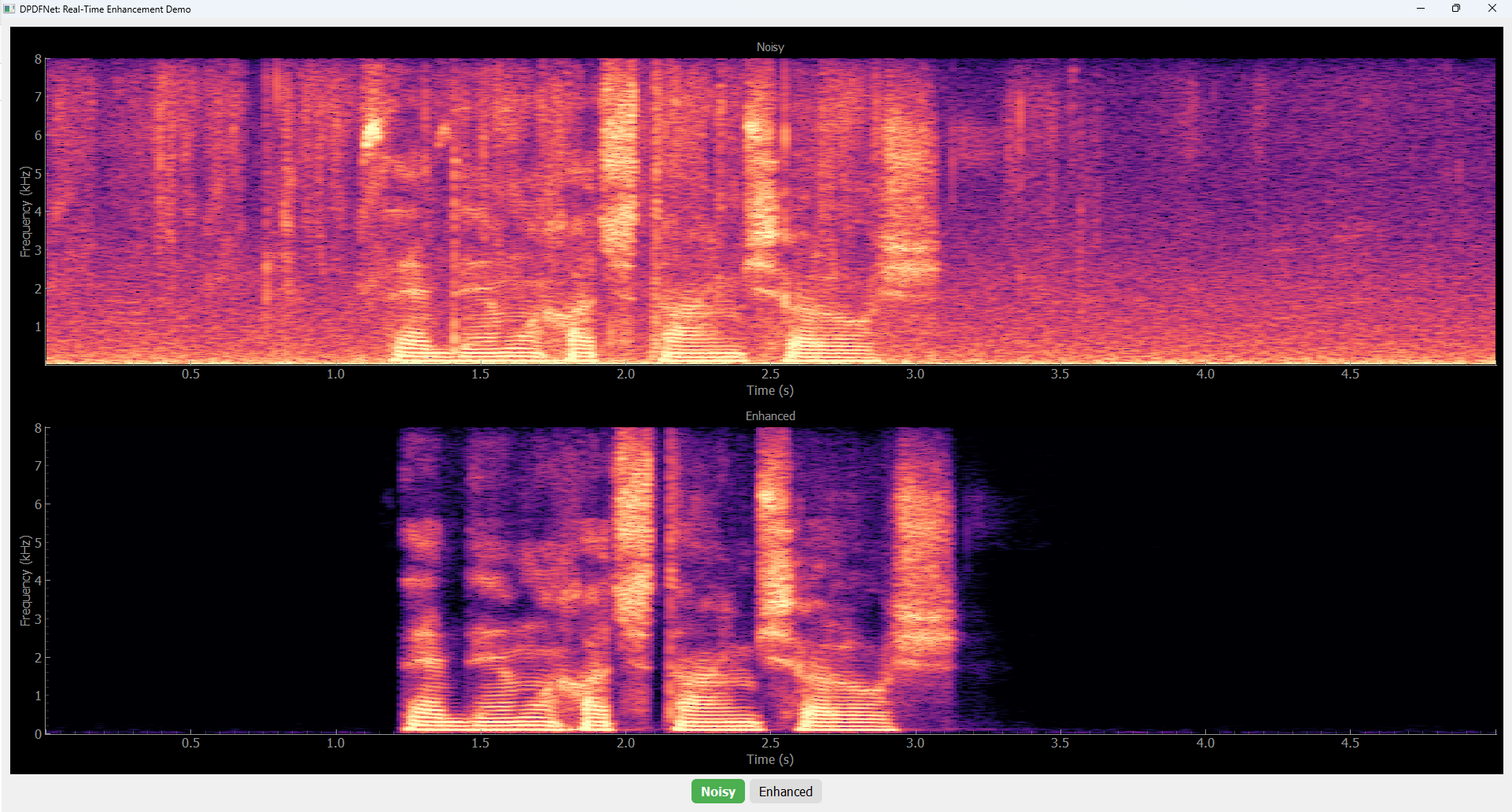Switch to the Enhanced audio button

785,792
